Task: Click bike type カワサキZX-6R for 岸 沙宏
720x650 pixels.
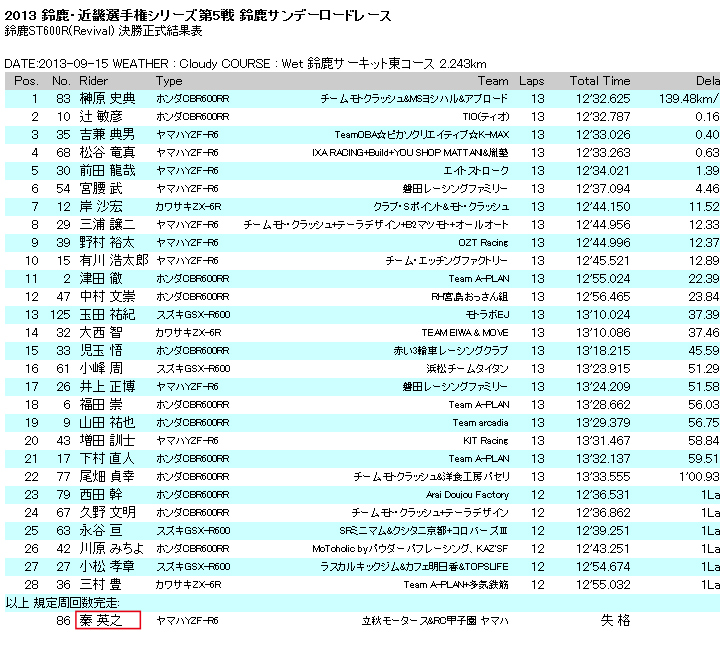Action: click(x=188, y=207)
